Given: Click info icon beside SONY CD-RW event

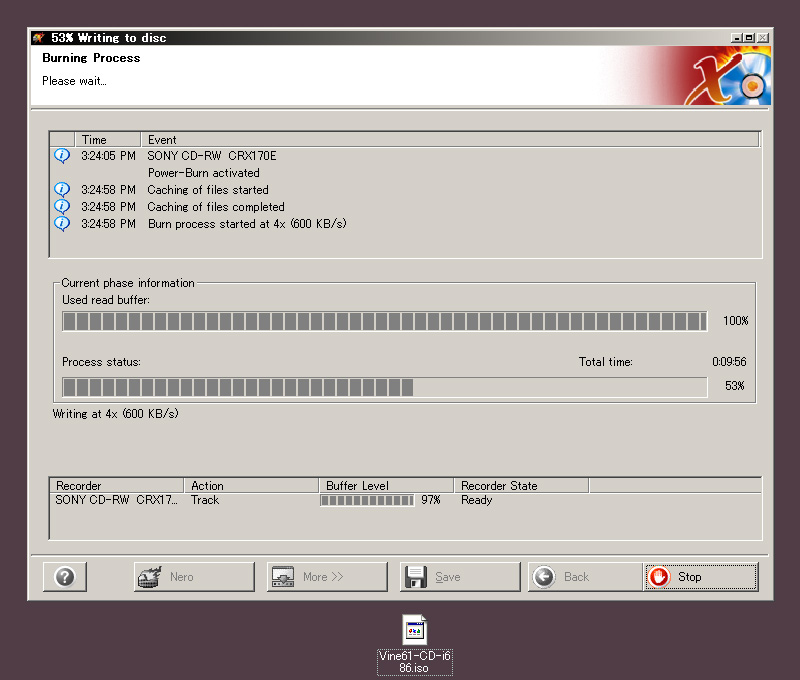Looking at the screenshot, I should pyautogui.click(x=62, y=156).
